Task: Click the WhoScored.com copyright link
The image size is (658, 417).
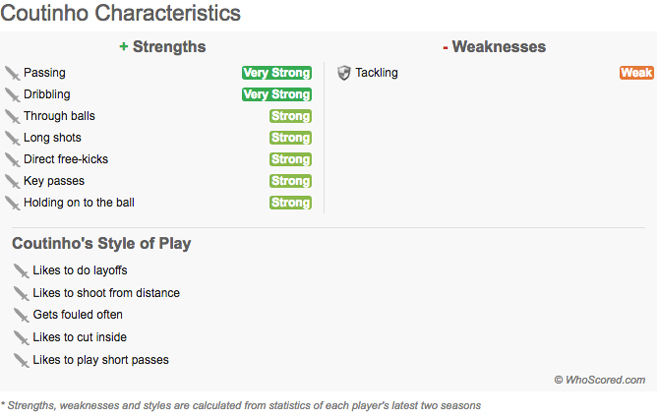Action: pos(600,380)
